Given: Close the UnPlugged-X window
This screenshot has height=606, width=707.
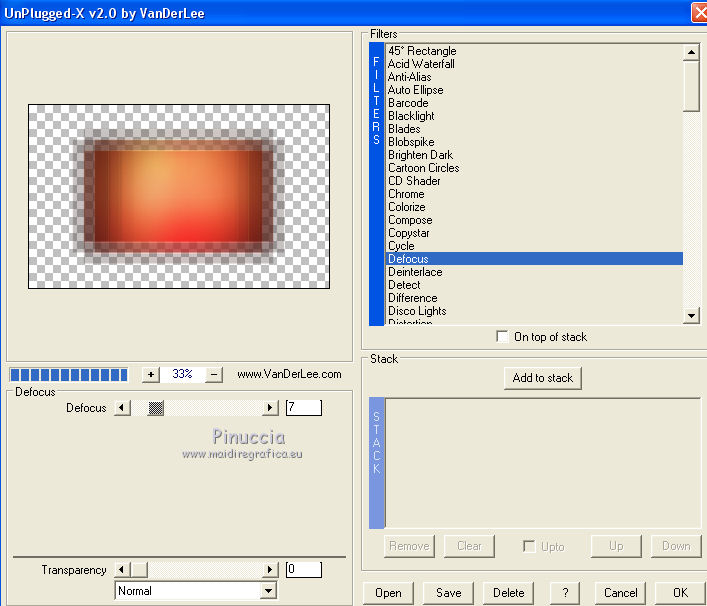Looking at the screenshot, I should pos(700,12).
